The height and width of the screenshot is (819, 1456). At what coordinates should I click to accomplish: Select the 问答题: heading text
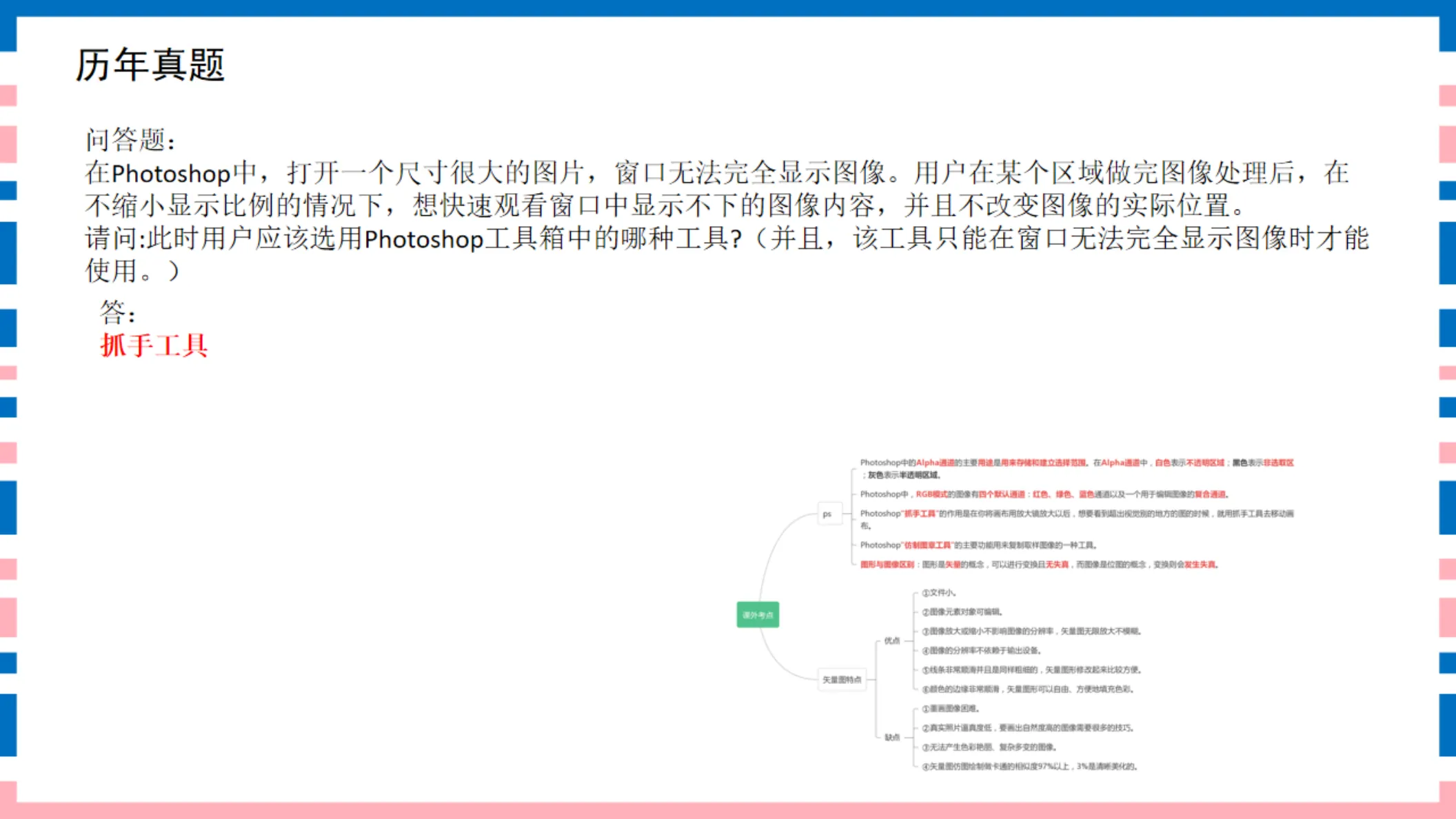[x=130, y=140]
